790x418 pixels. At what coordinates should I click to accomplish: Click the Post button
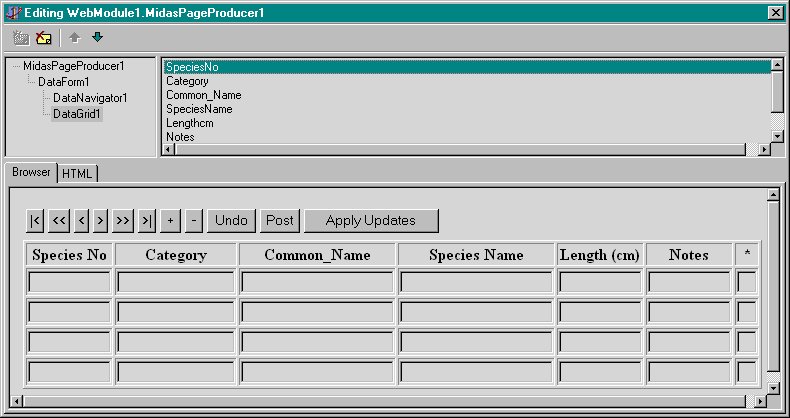click(280, 220)
